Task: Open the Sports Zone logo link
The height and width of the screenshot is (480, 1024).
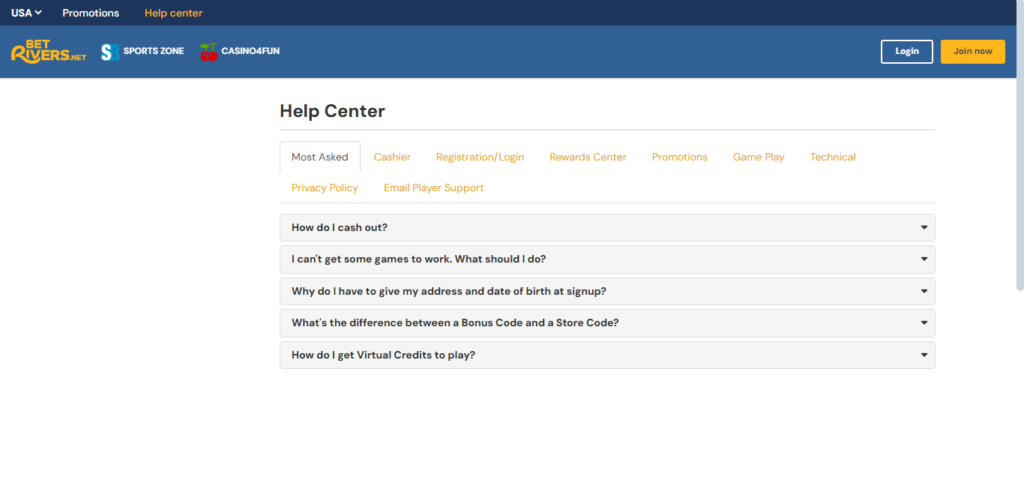Action: 142,52
